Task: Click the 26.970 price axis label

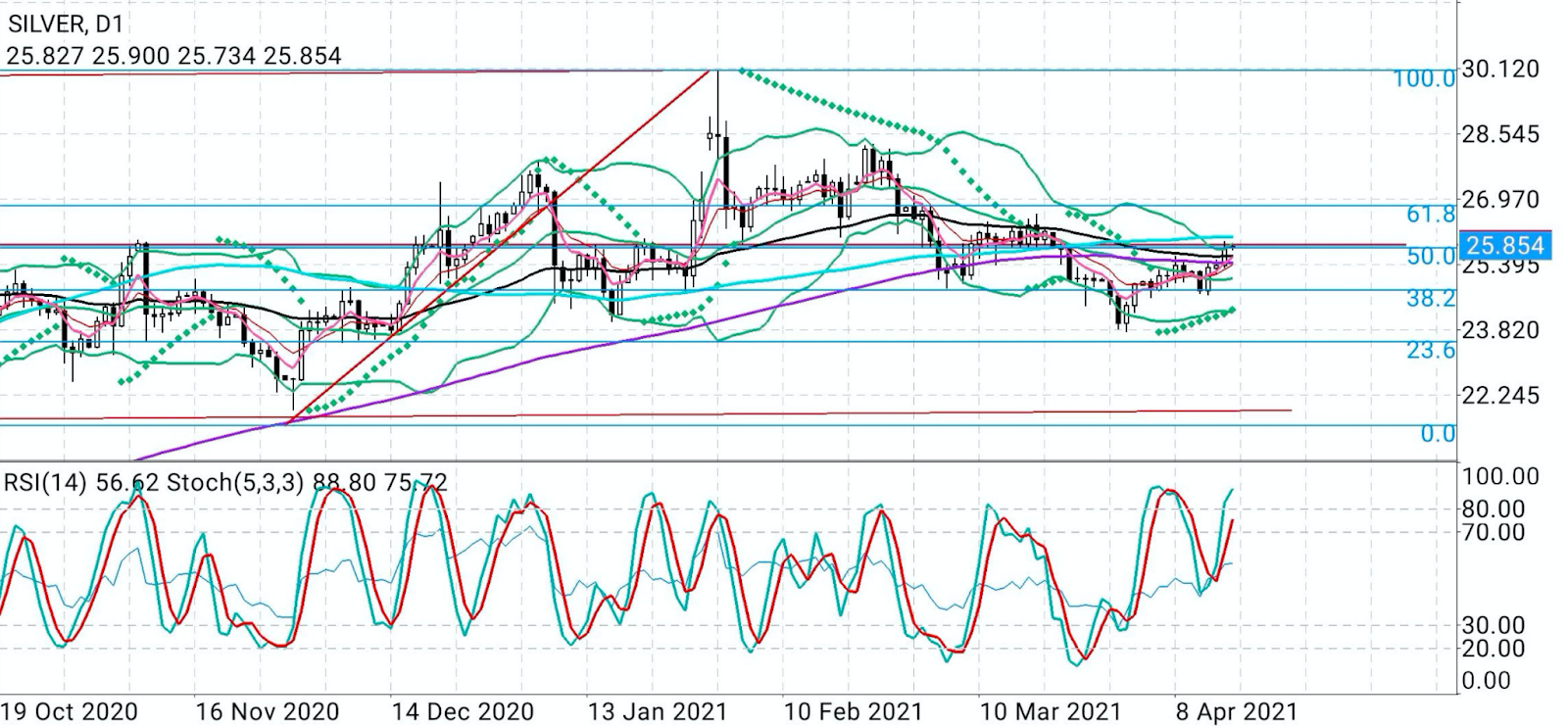Action: pyautogui.click(x=1500, y=200)
